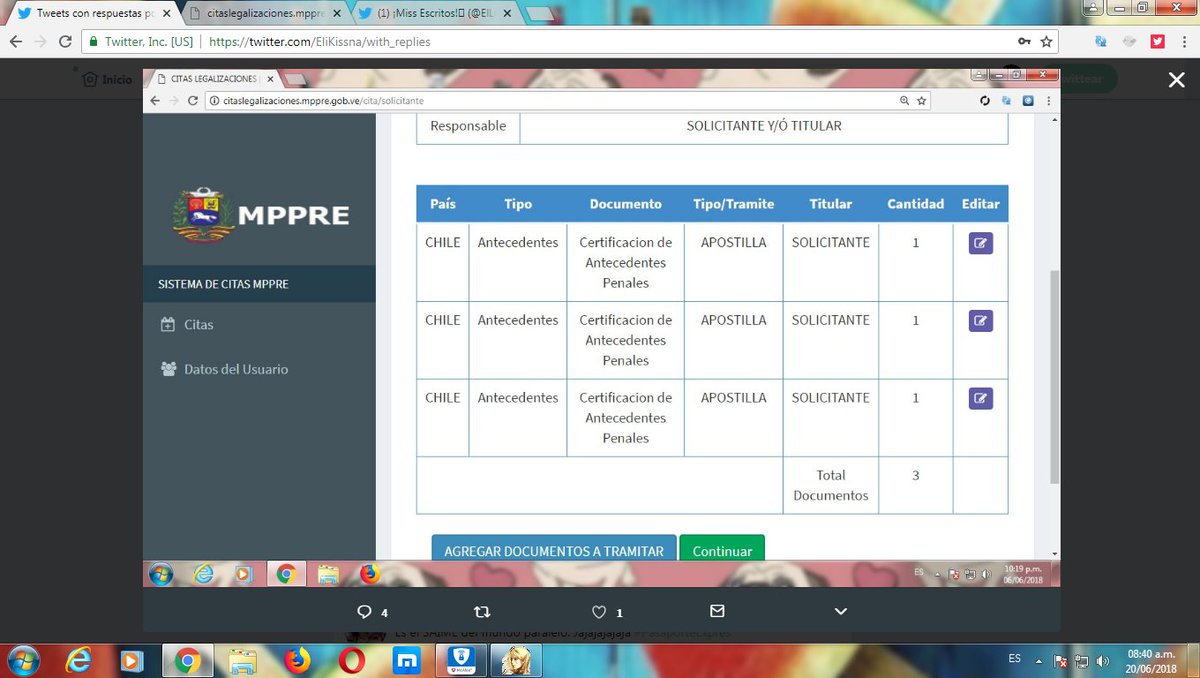Go back in the outer Chrome window
Screen dimensions: 1200x678
click(16, 42)
